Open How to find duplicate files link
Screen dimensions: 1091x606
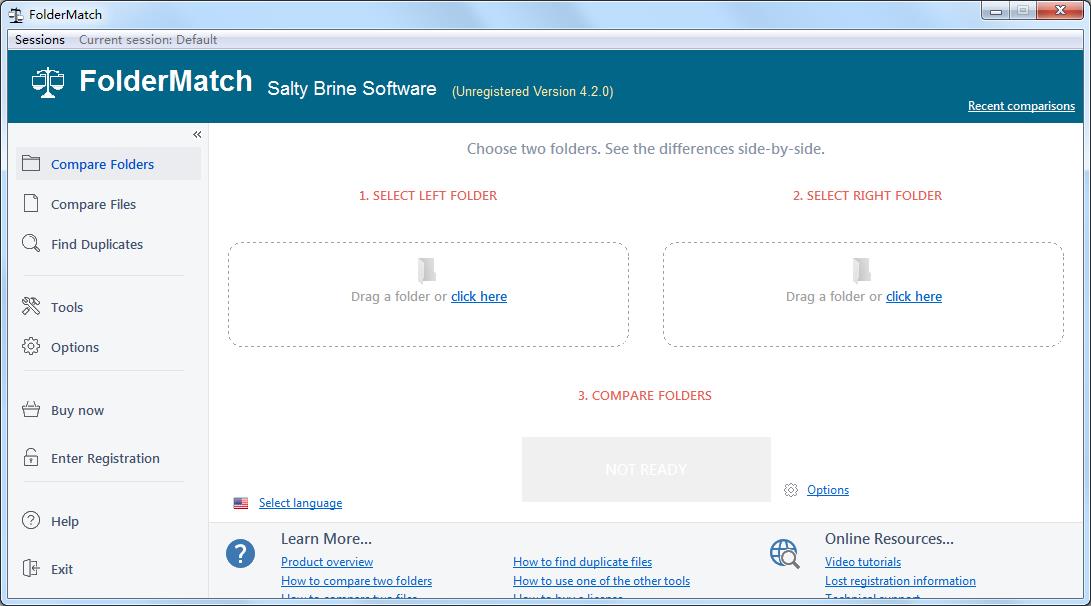[582, 561]
